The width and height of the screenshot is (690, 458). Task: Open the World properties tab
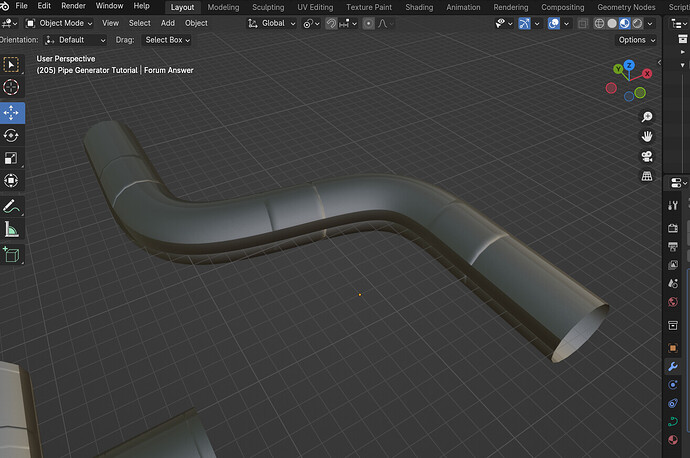[x=673, y=302]
